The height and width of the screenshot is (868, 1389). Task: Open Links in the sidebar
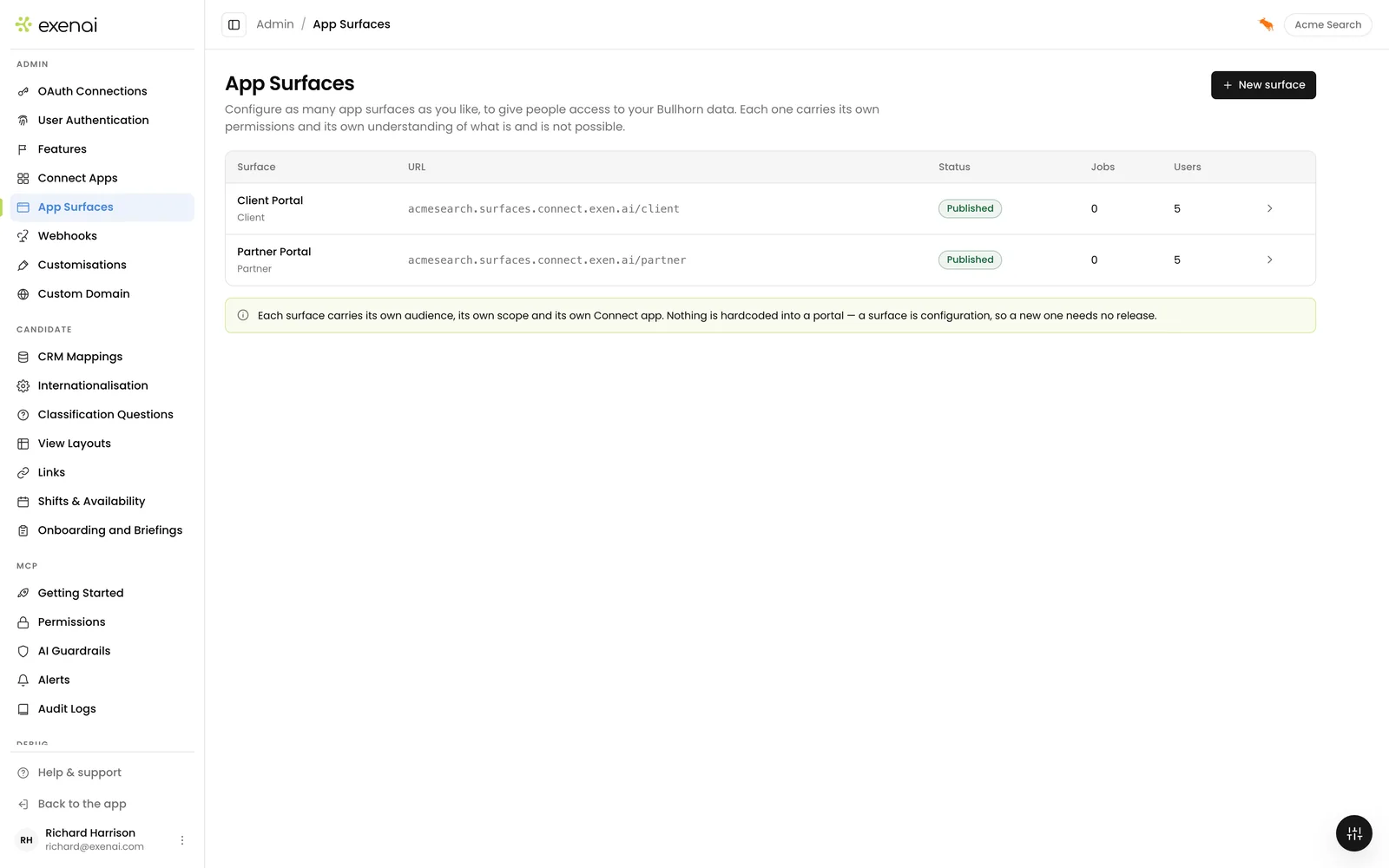tap(102, 472)
